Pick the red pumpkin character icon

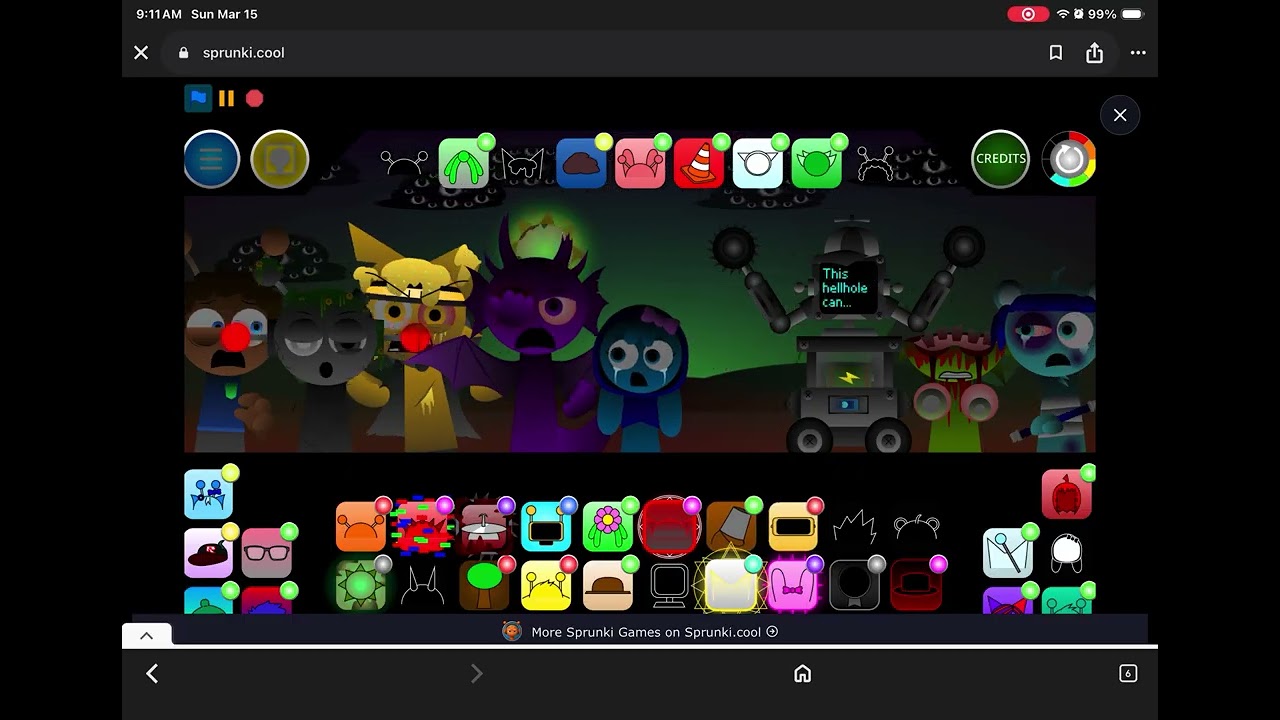(x=1067, y=494)
